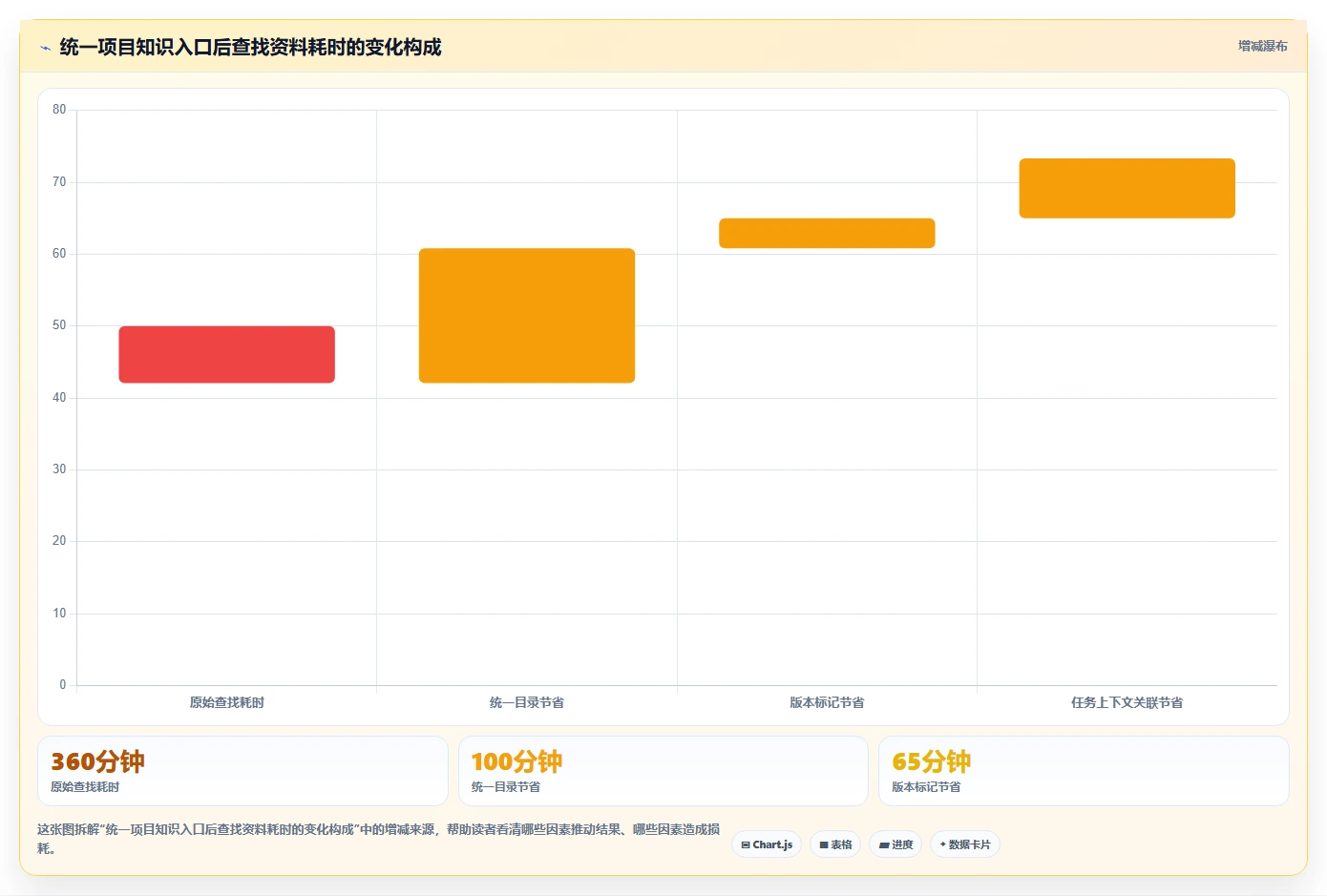Click the red 原始查找耗时 bar
Viewport: 1327px width, 896px height.
pos(226,355)
